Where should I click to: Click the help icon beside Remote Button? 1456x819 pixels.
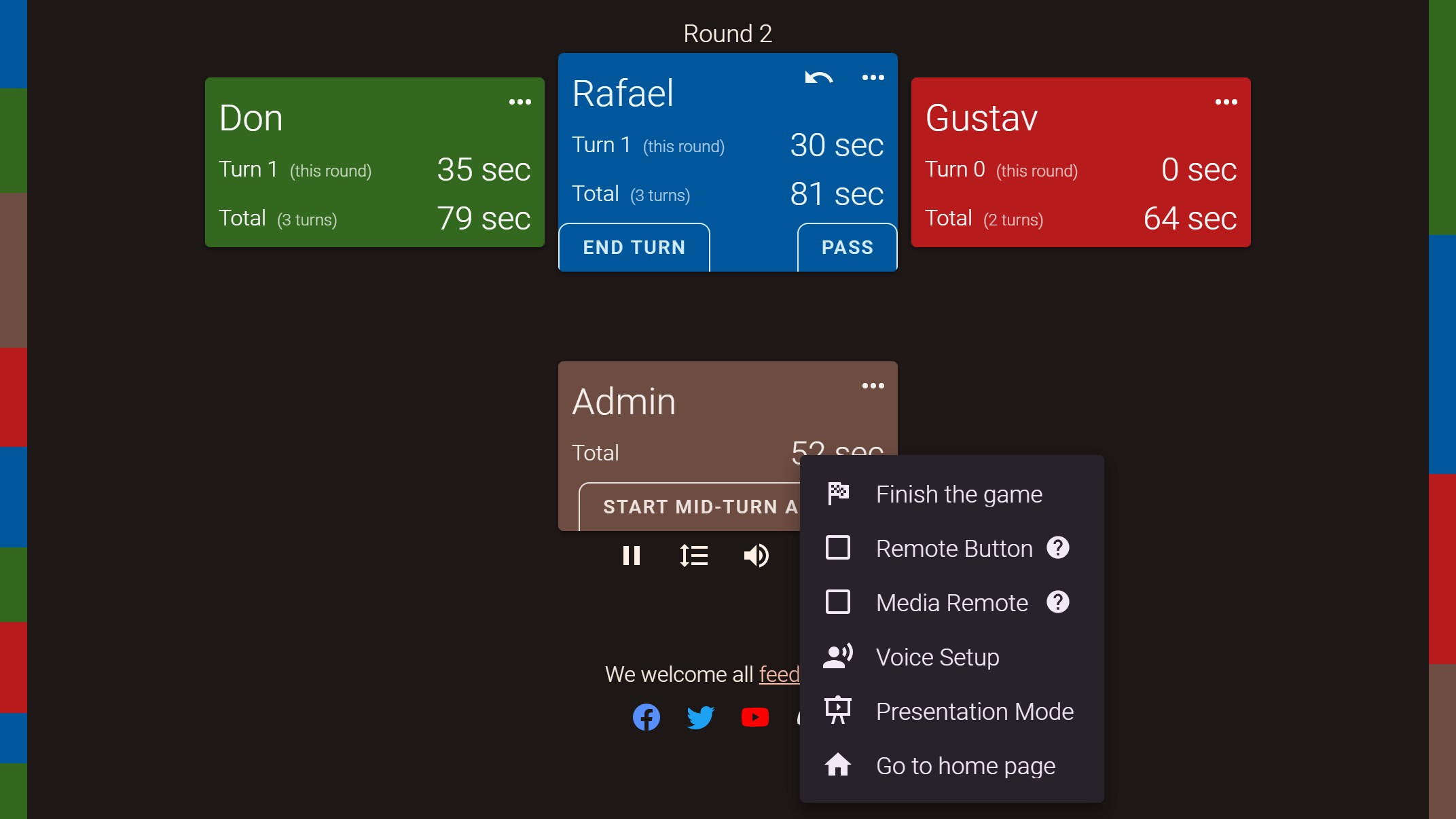pyautogui.click(x=1057, y=547)
